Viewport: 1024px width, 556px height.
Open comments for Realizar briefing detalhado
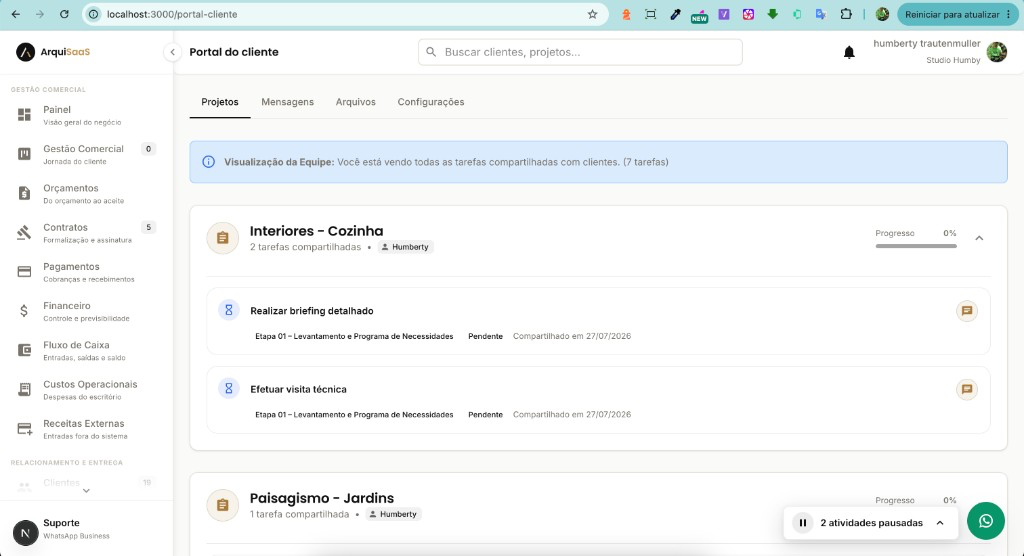tap(967, 311)
